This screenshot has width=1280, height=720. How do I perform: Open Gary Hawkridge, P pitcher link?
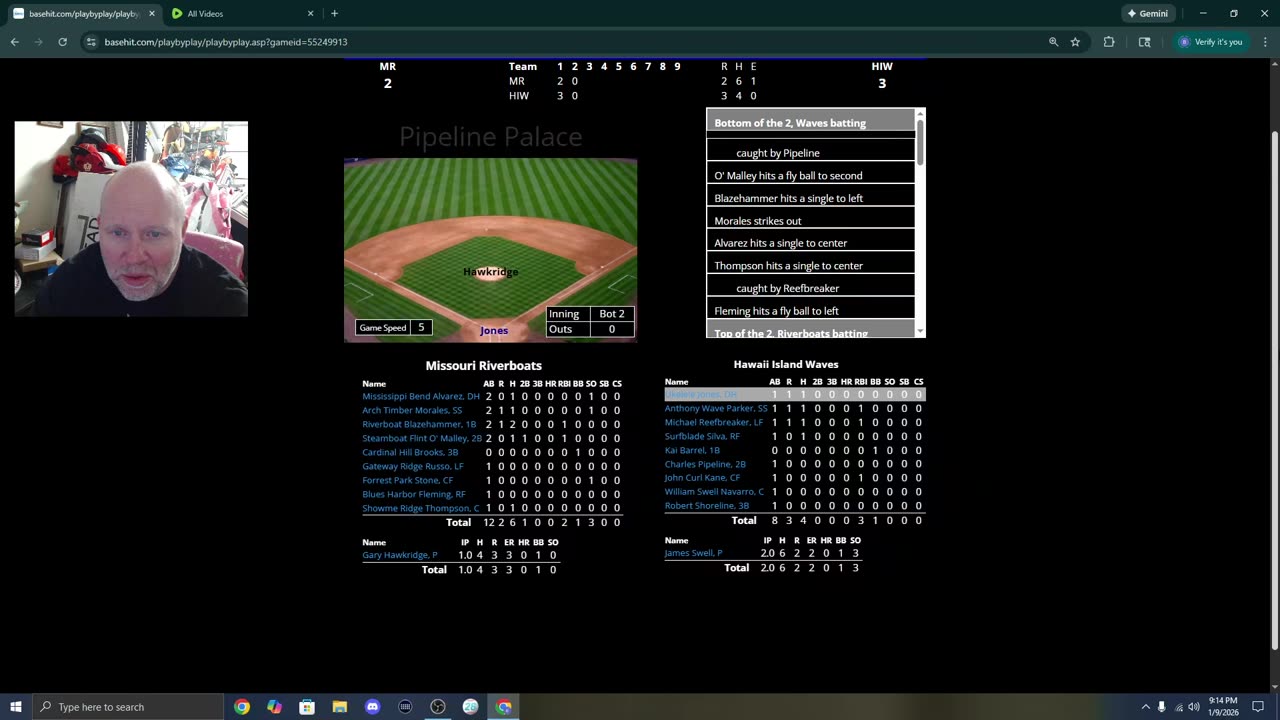pos(400,555)
